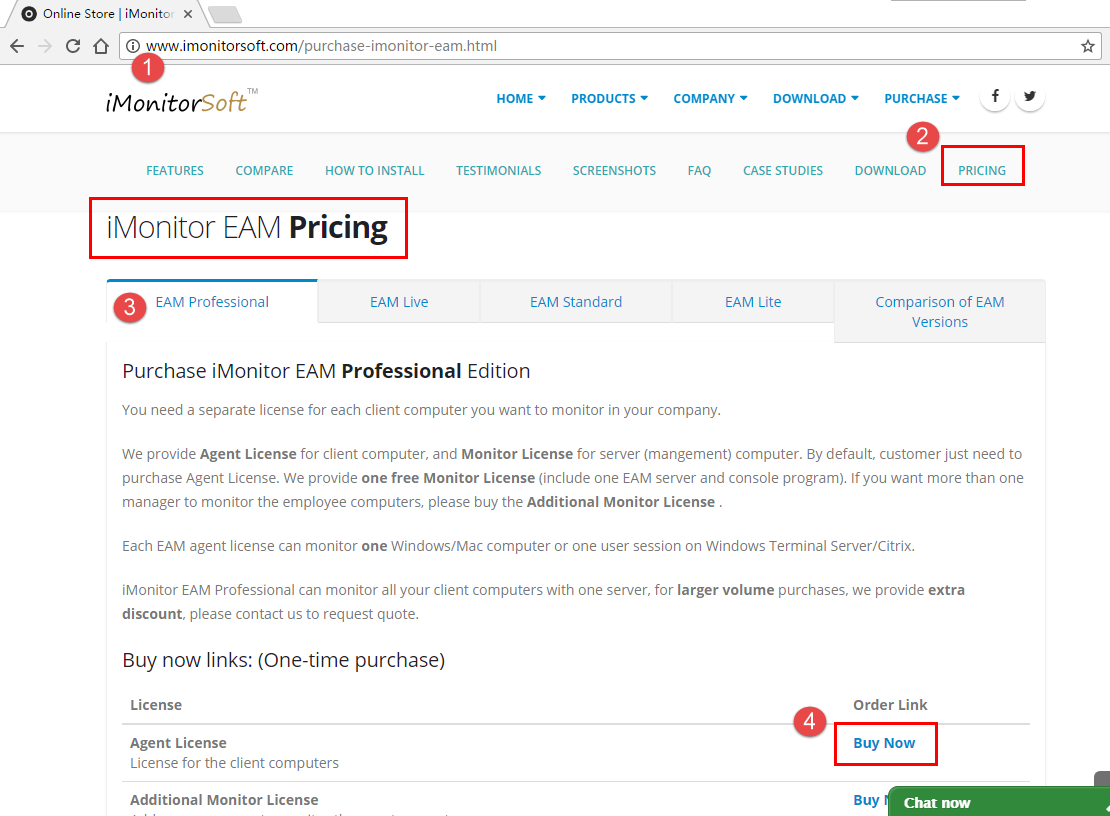Go to HOW TO INSTALL page

click(x=374, y=171)
